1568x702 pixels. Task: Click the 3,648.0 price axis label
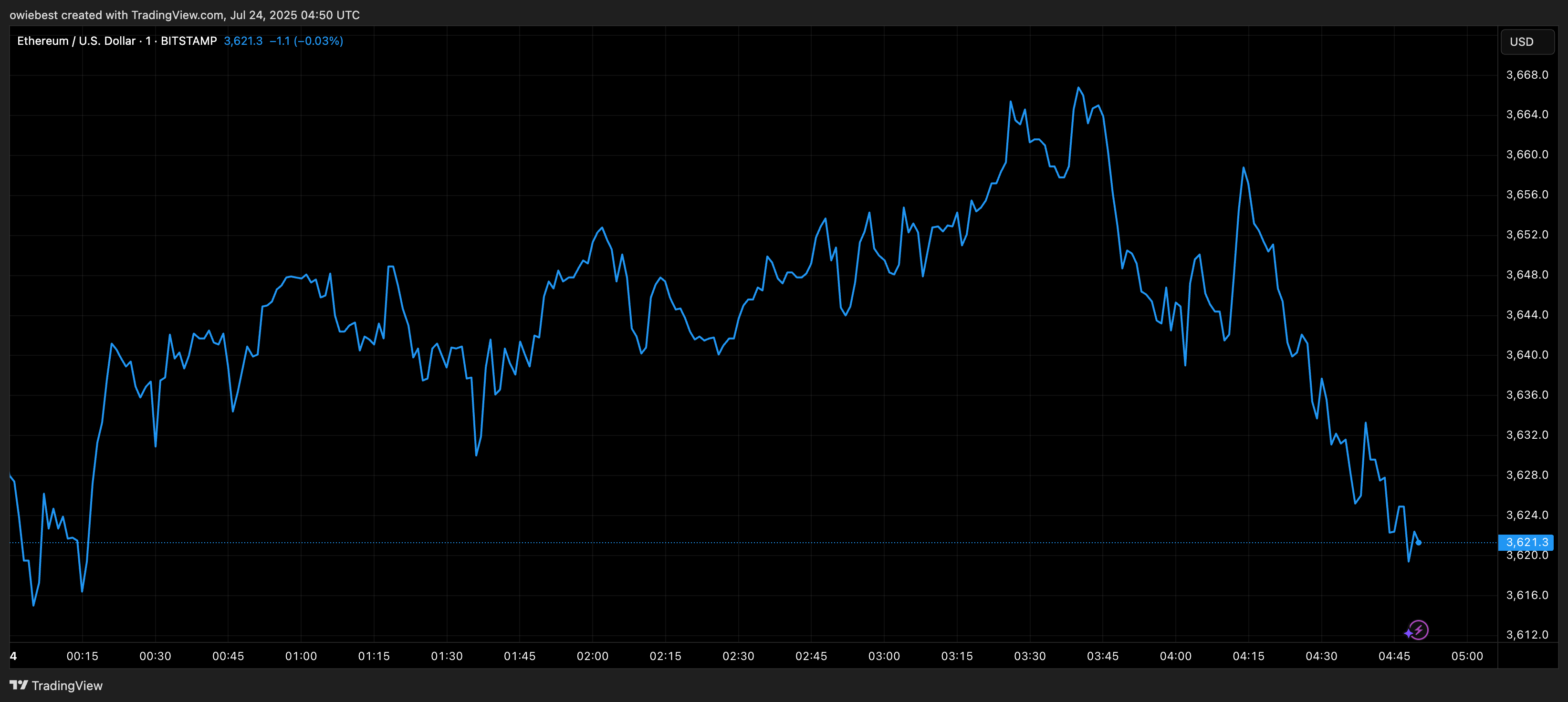point(1526,275)
